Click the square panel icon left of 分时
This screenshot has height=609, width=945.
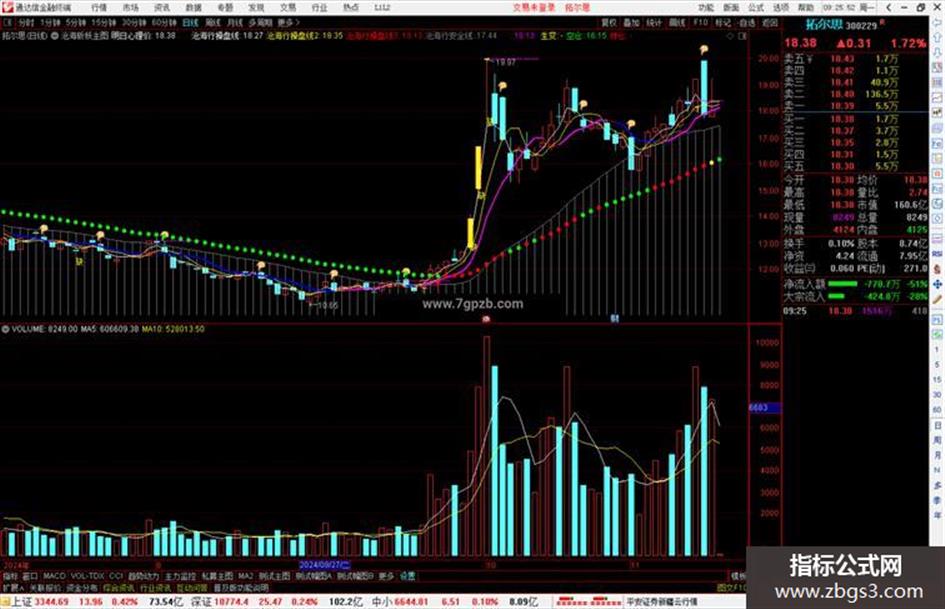tap(8, 23)
